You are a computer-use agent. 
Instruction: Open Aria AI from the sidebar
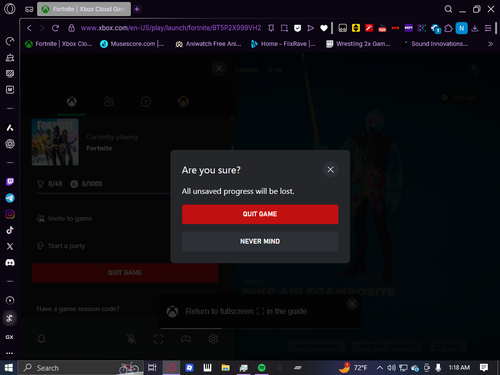(x=10, y=128)
